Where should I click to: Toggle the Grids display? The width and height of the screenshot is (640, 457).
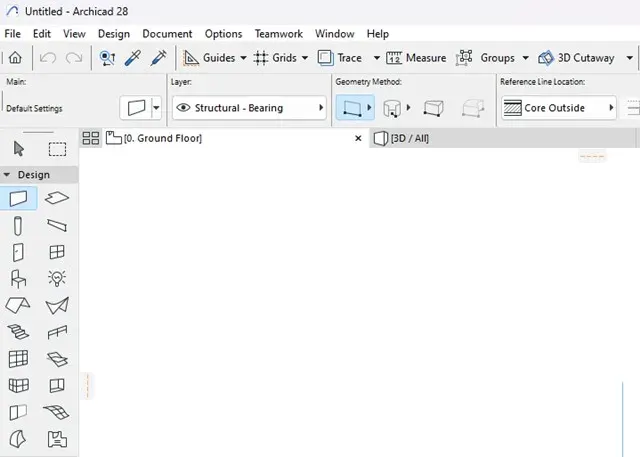pos(275,58)
